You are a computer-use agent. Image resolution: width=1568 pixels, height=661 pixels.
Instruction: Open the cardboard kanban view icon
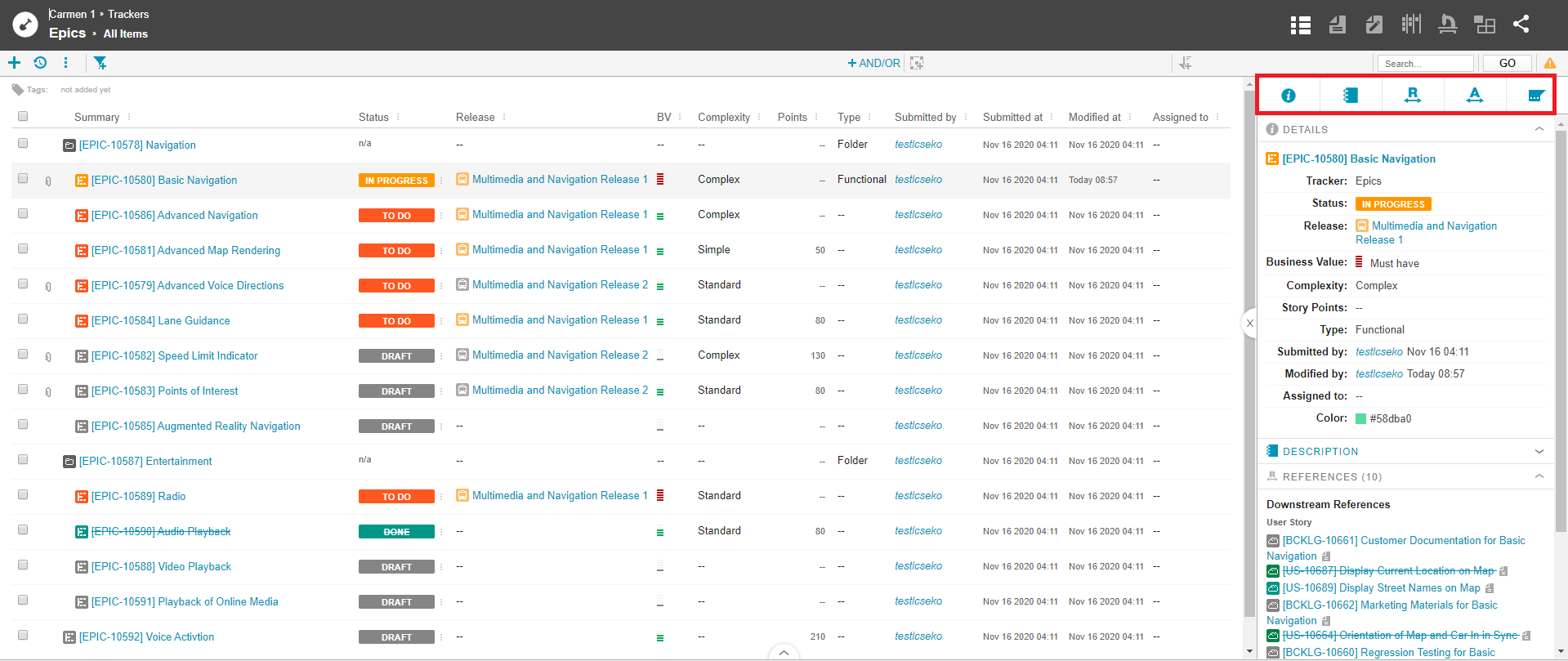tap(1411, 25)
